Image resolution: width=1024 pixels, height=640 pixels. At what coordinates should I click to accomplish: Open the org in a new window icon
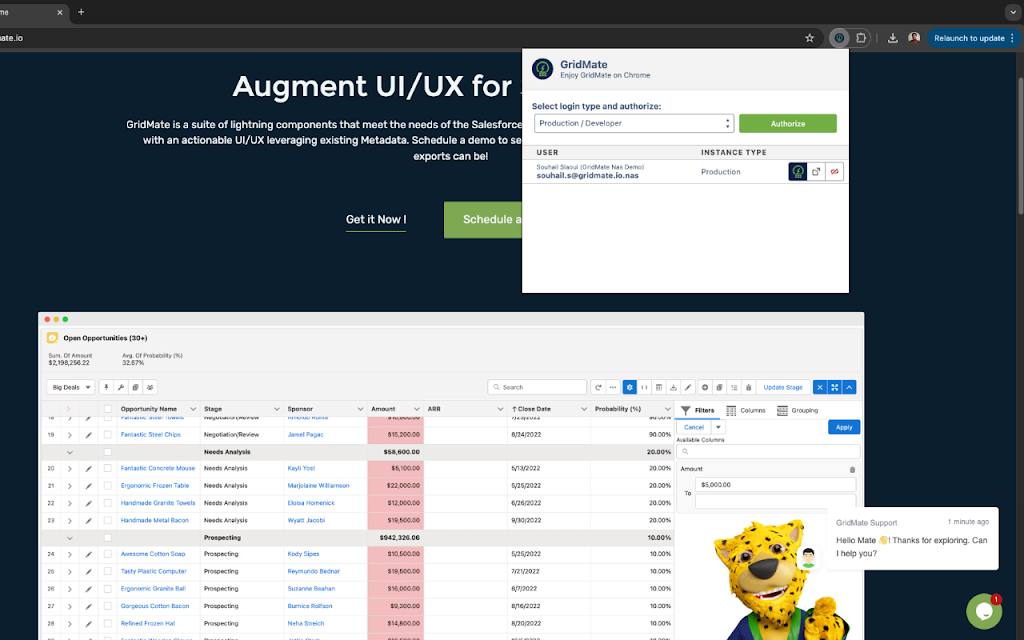816,172
